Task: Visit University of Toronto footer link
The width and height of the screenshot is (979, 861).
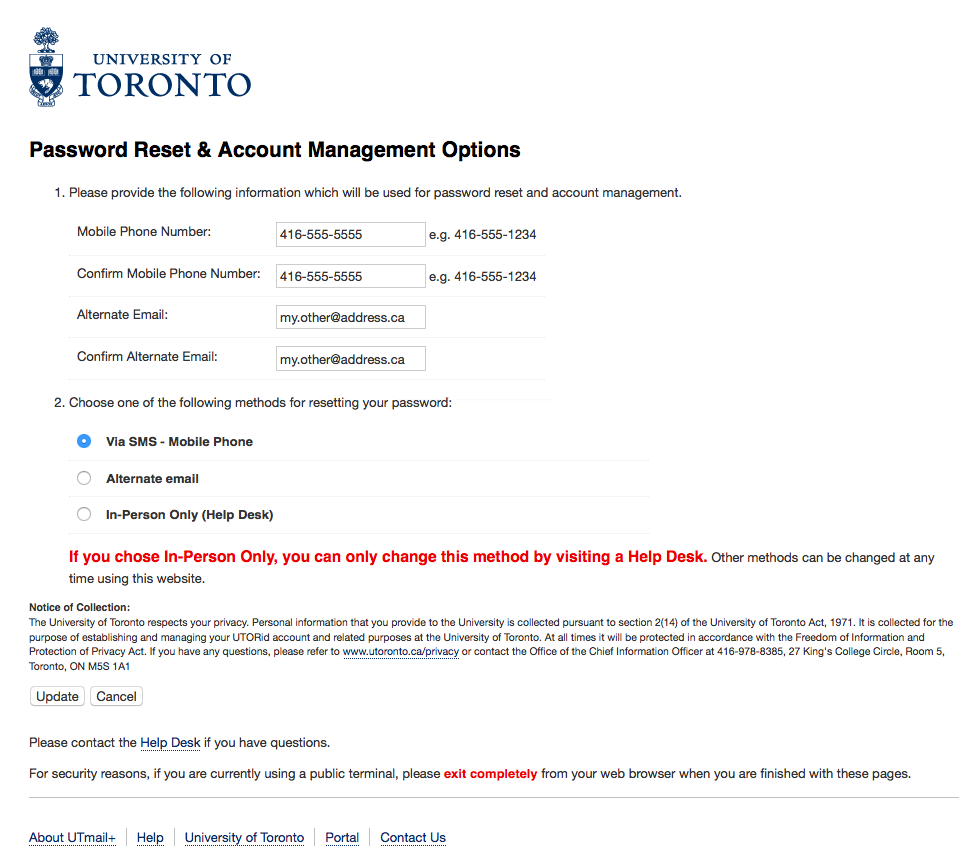Action: pyautogui.click(x=244, y=838)
